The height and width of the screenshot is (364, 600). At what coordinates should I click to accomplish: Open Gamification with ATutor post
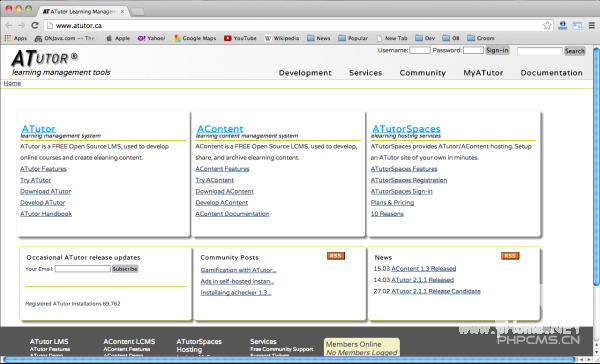[x=238, y=270]
